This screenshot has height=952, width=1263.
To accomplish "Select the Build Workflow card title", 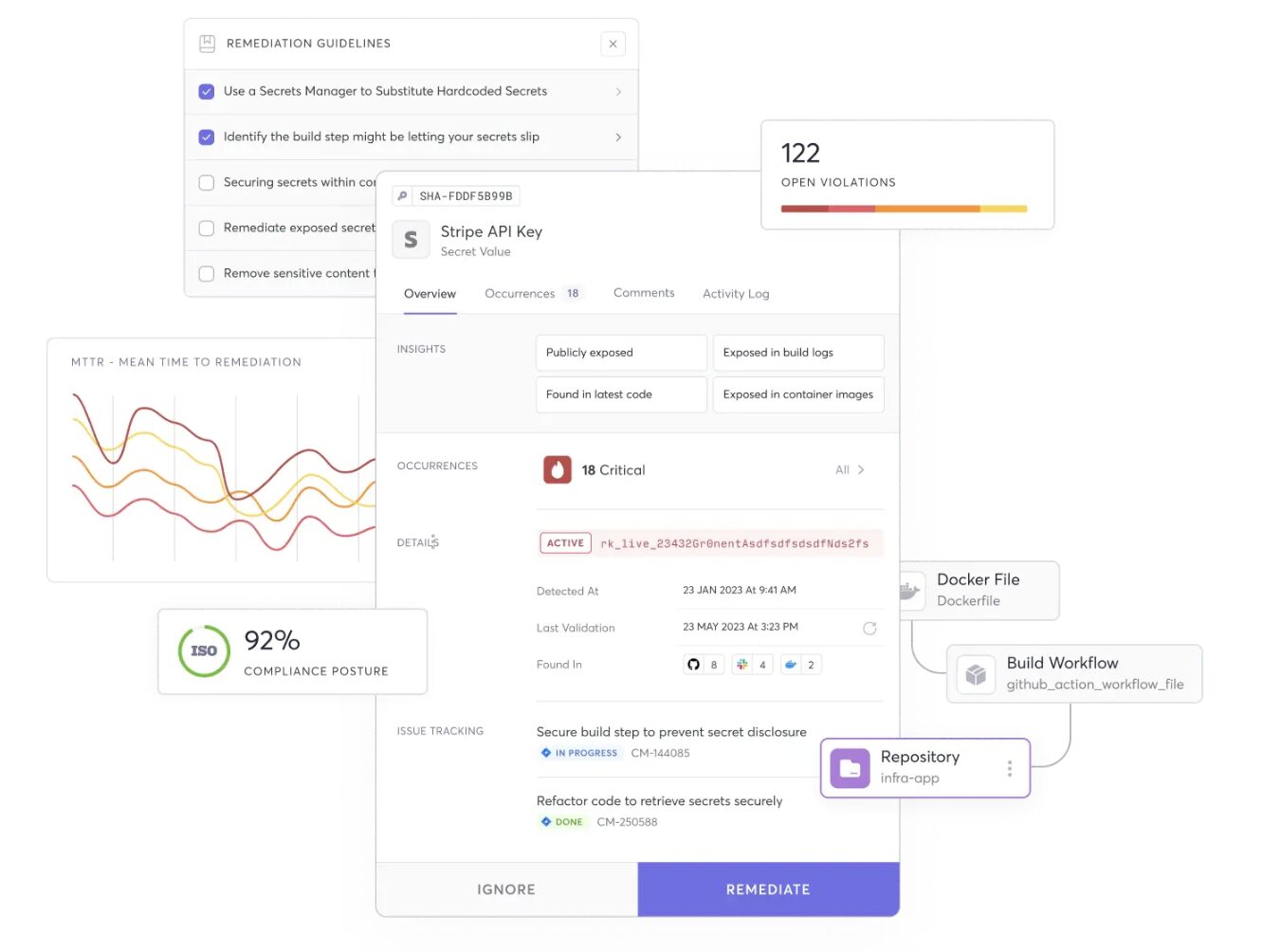I will tap(1062, 663).
